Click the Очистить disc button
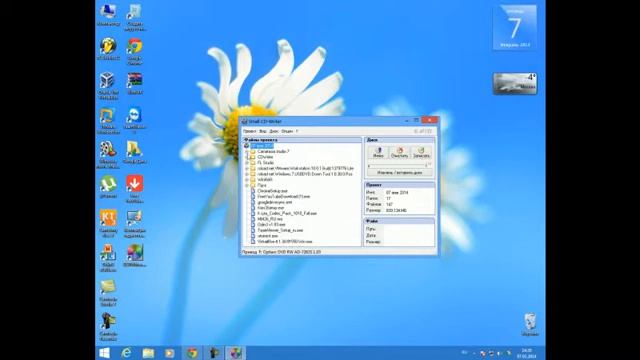Image resolution: width=640 pixels, height=360 pixels. (400, 153)
